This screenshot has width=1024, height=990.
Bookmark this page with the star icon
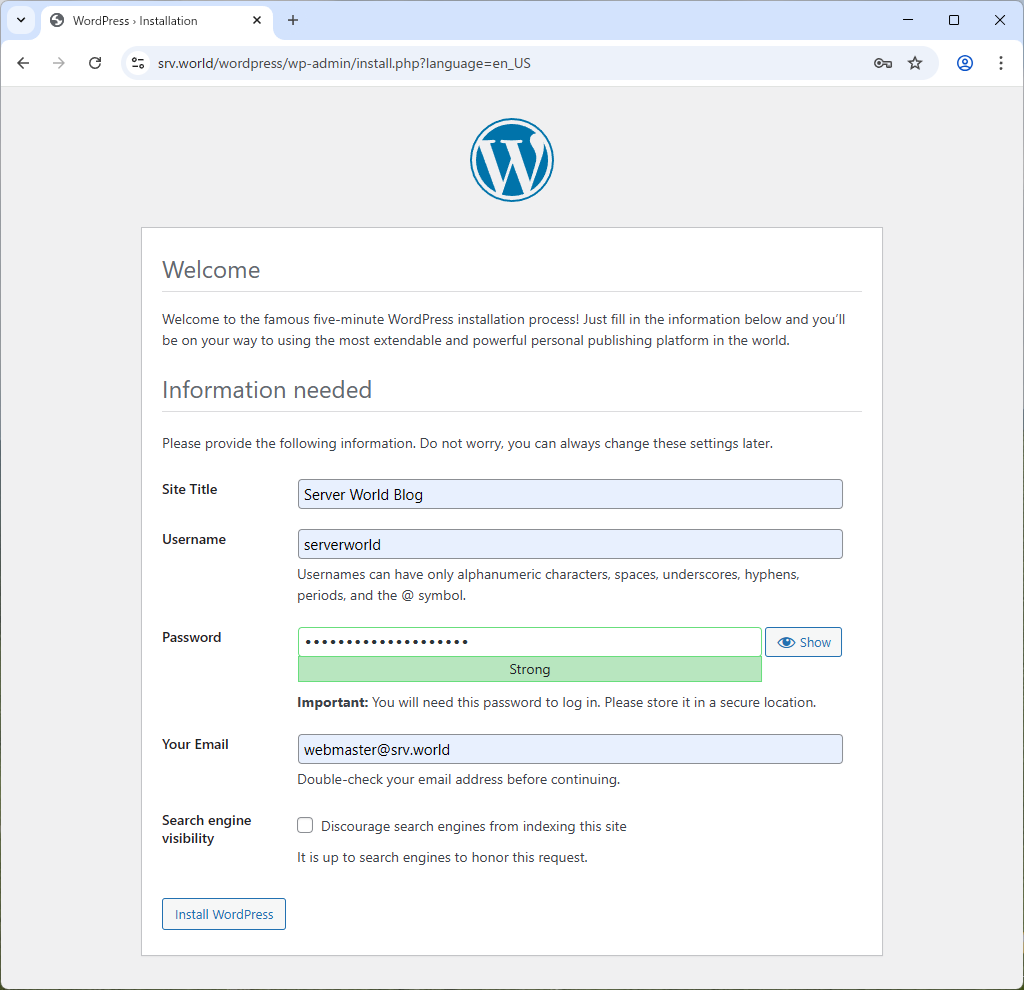click(915, 62)
